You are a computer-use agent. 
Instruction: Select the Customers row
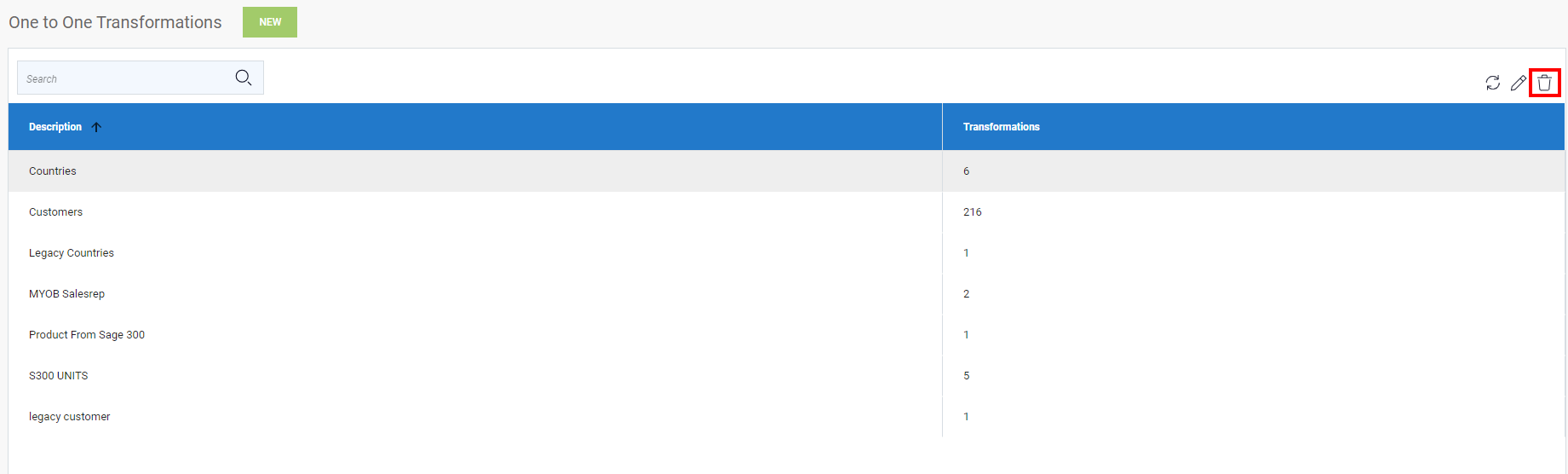786,212
